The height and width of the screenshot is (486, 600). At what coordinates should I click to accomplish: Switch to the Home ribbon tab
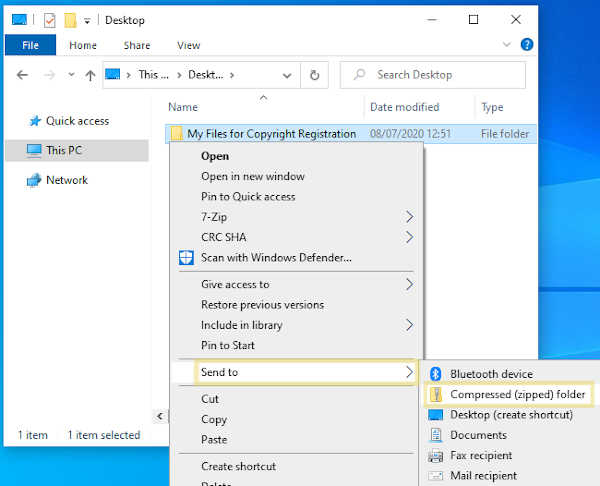[x=83, y=45]
